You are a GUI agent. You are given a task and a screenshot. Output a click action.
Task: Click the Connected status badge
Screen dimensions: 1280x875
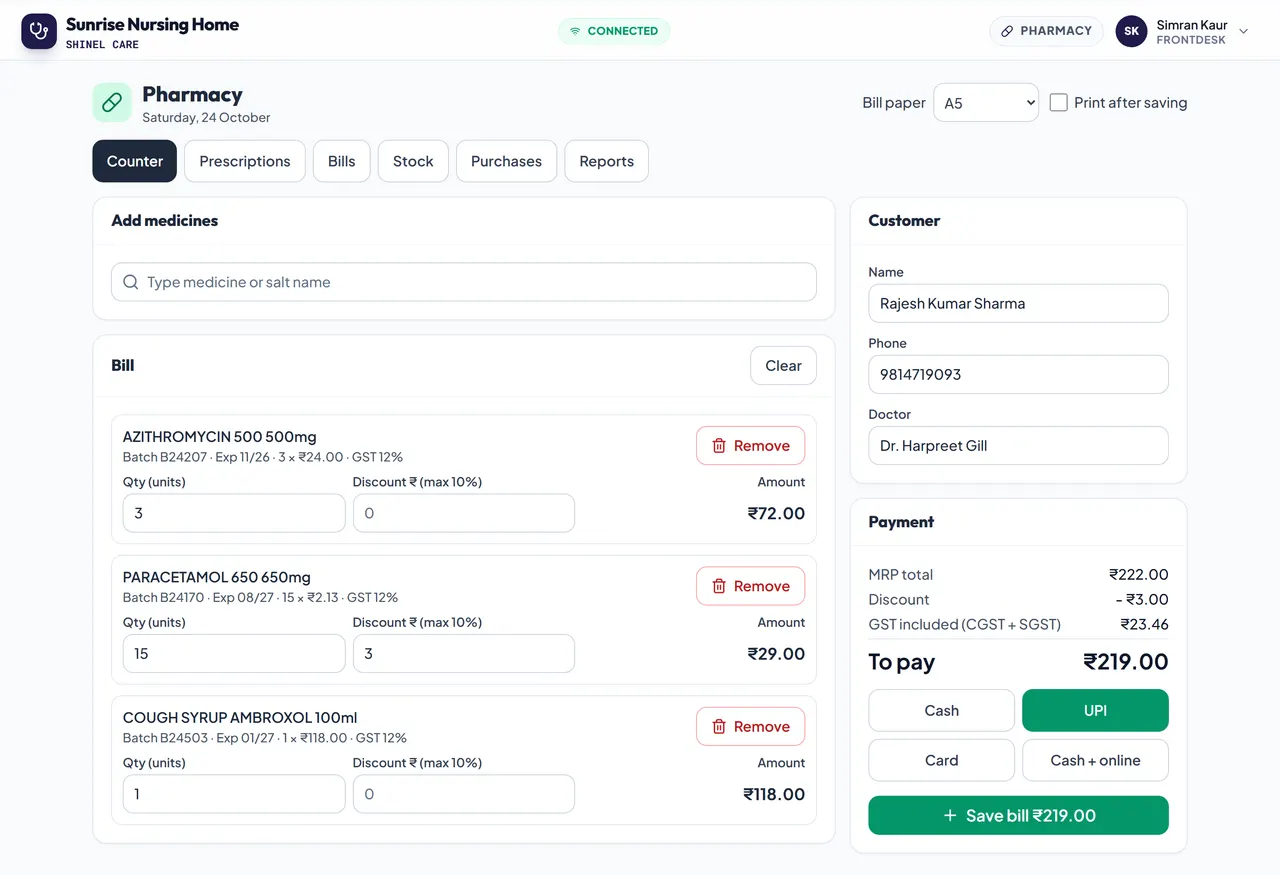tap(614, 31)
